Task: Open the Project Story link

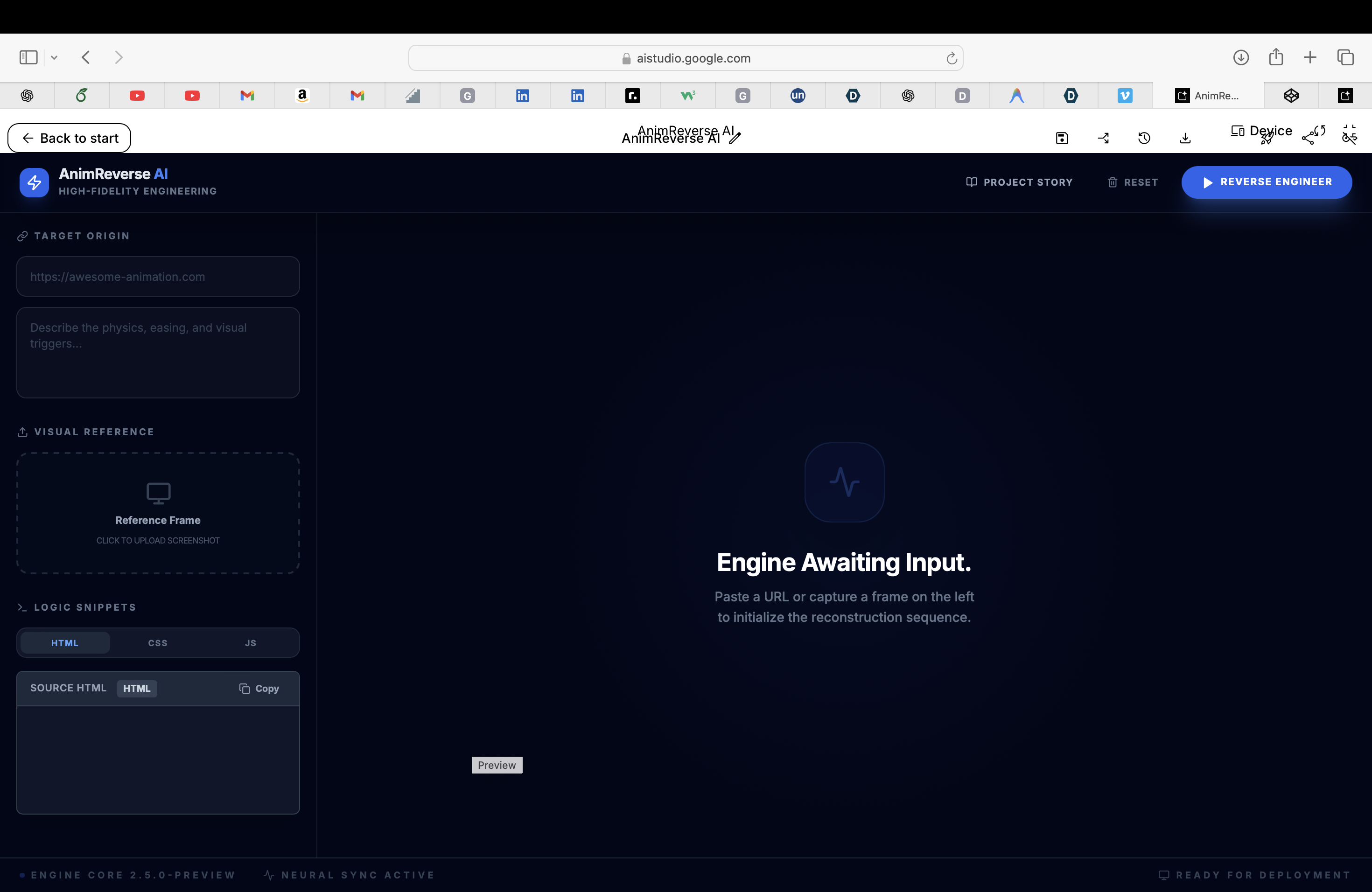Action: pyautogui.click(x=1019, y=182)
